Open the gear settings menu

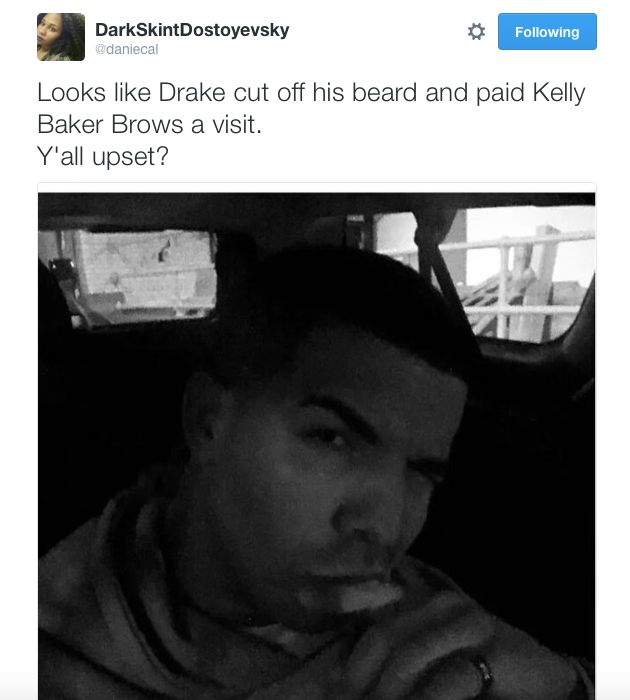(x=476, y=32)
